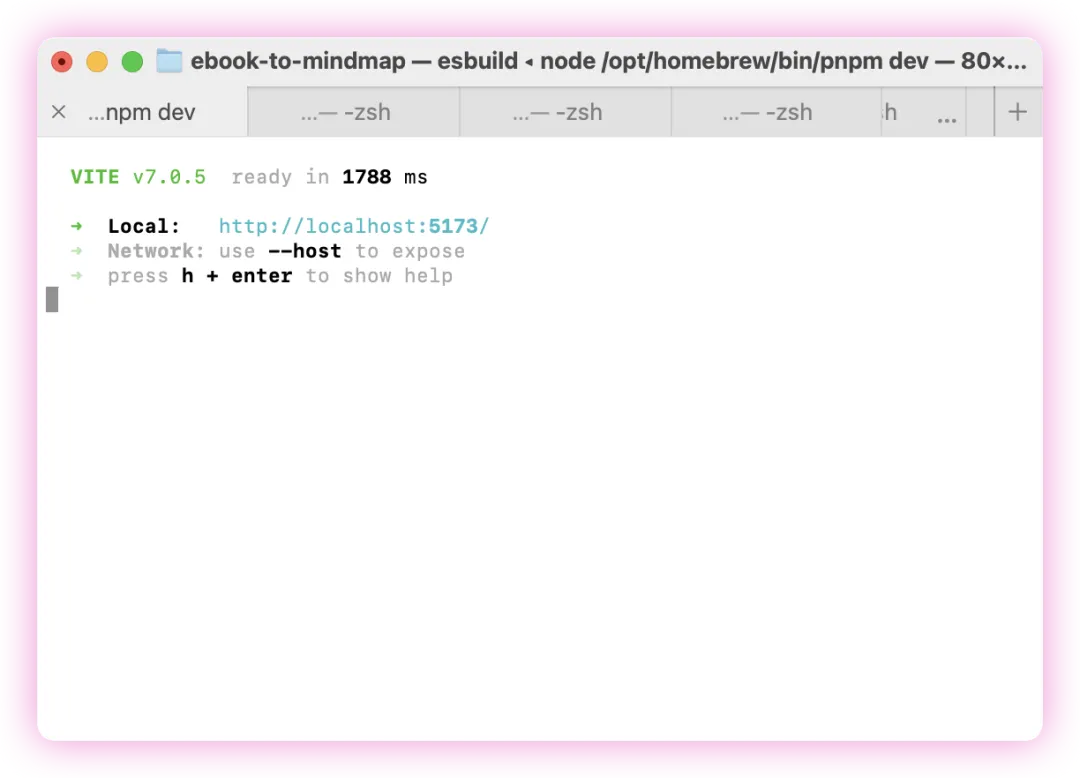The height and width of the screenshot is (778, 1080).
Task: Click the window title ebook-to-mindmap text
Action: point(298,61)
